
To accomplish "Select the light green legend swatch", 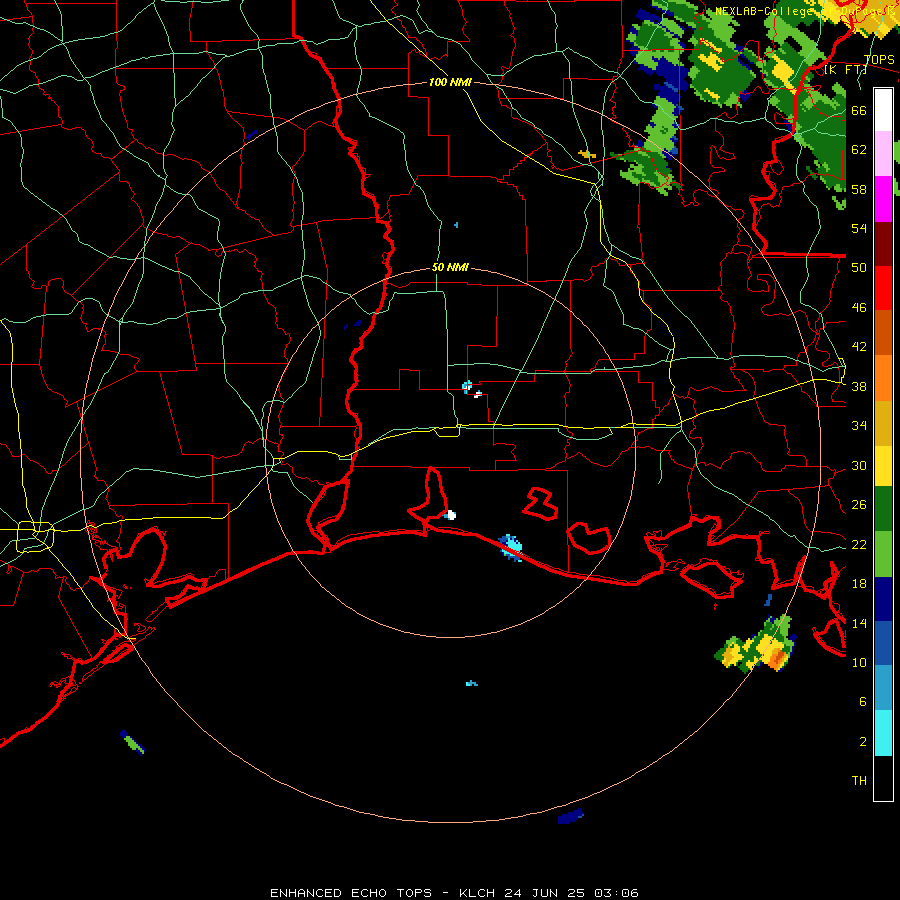I will (883, 554).
